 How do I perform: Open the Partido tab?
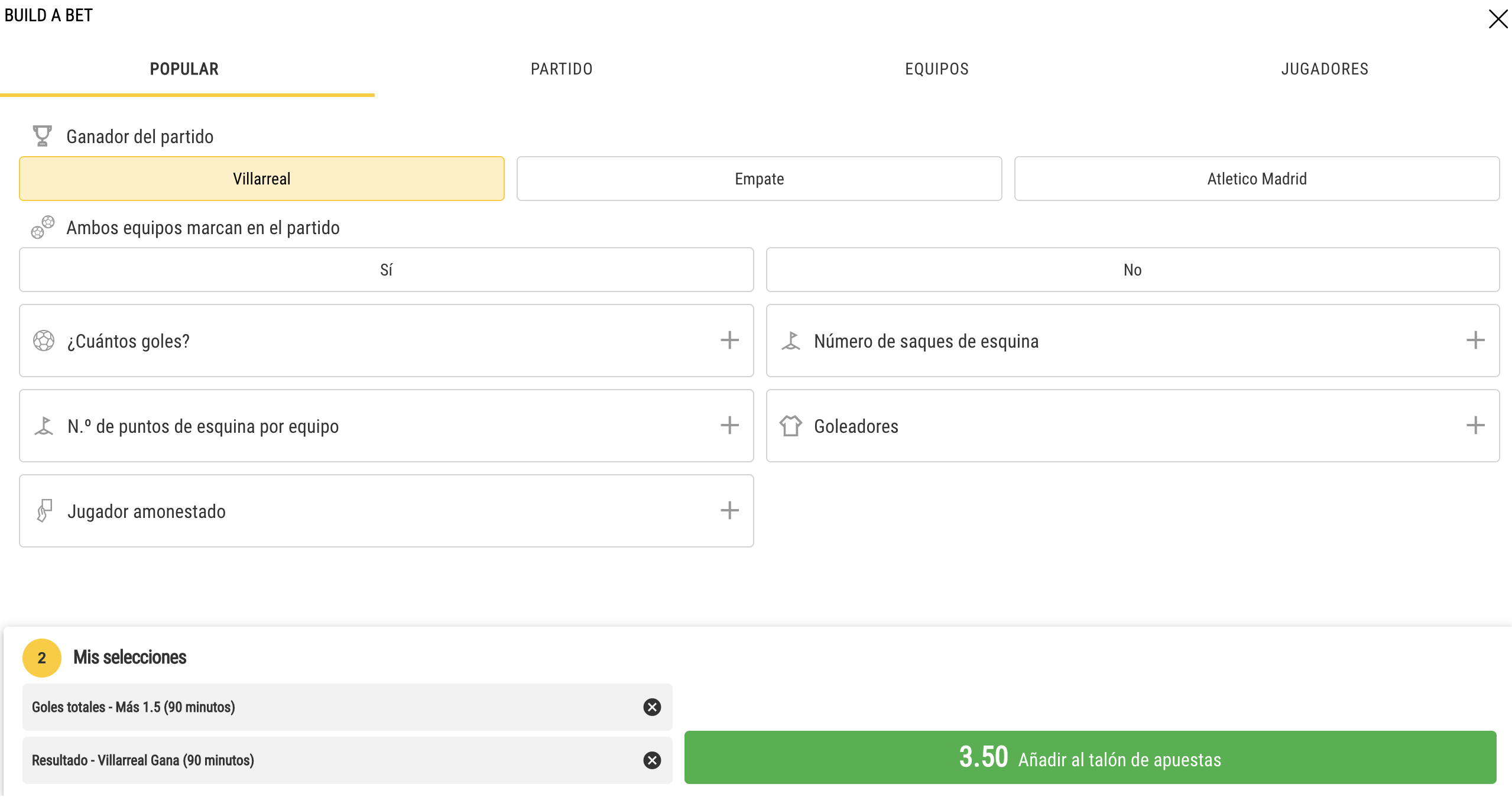point(562,69)
